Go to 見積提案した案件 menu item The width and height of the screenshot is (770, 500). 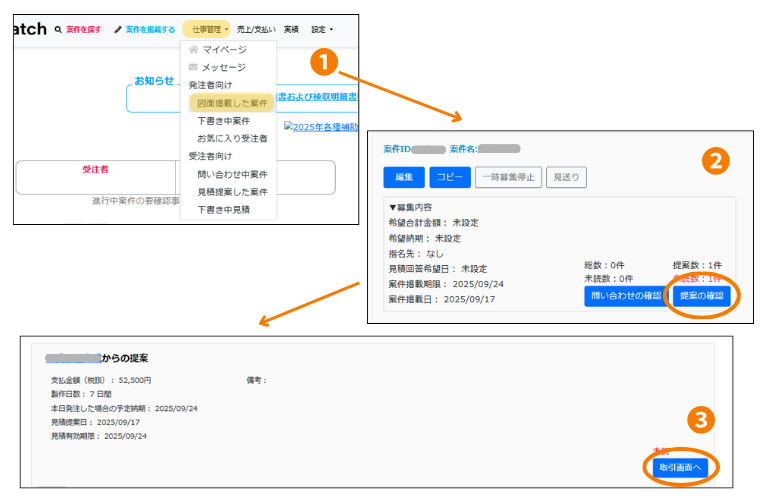pyautogui.click(x=232, y=191)
